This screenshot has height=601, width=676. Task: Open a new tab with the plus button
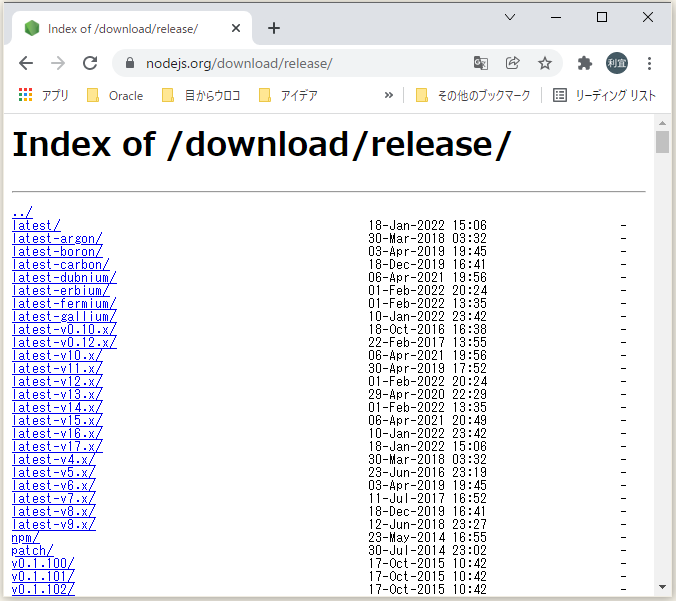pos(274,28)
